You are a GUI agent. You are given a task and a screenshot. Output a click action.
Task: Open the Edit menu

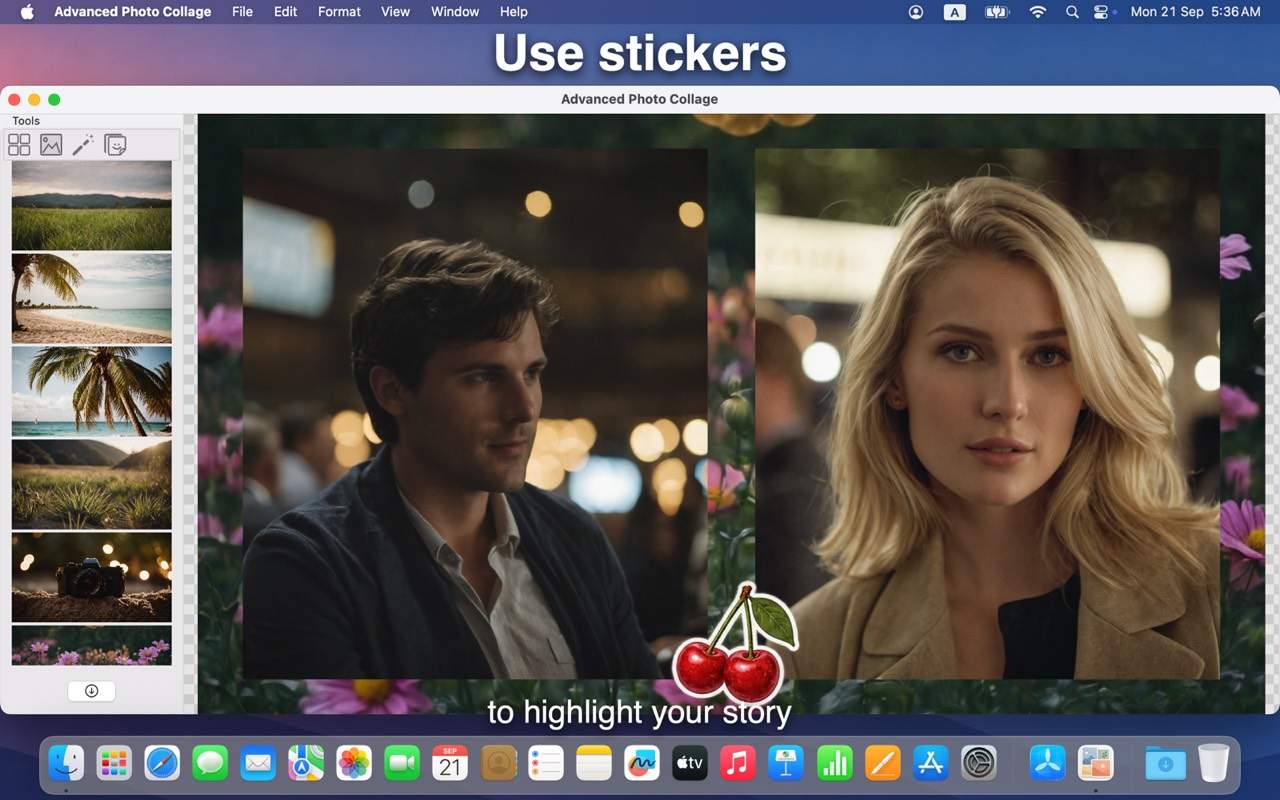[285, 12]
